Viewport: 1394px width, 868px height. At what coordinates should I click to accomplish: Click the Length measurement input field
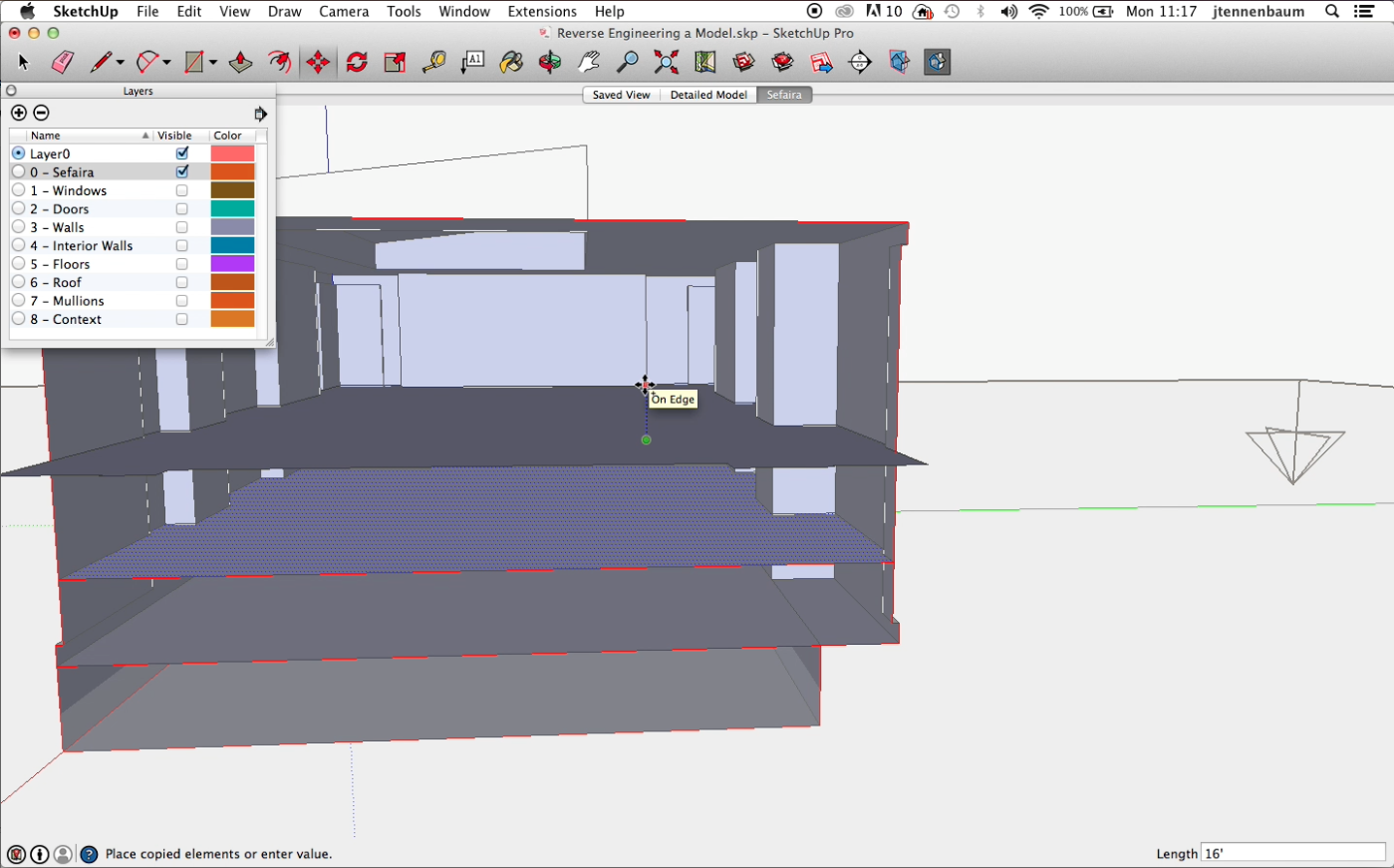coord(1292,853)
